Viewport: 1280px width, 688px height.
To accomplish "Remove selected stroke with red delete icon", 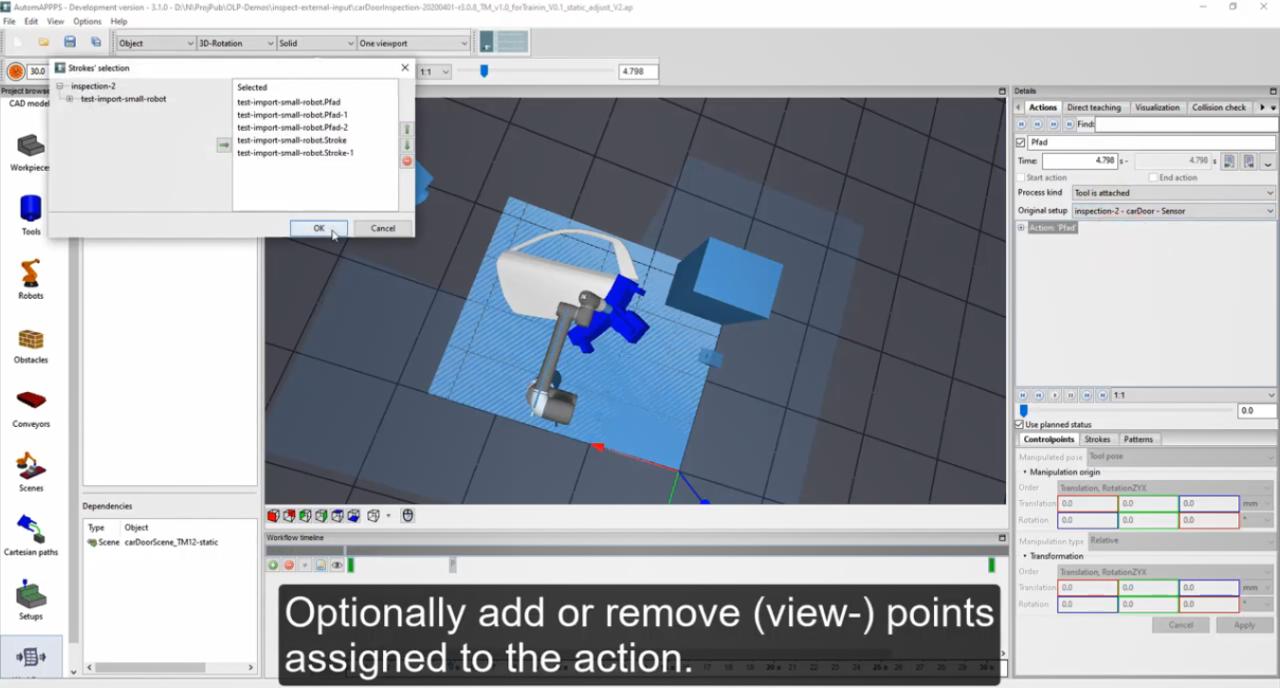I will click(x=407, y=161).
